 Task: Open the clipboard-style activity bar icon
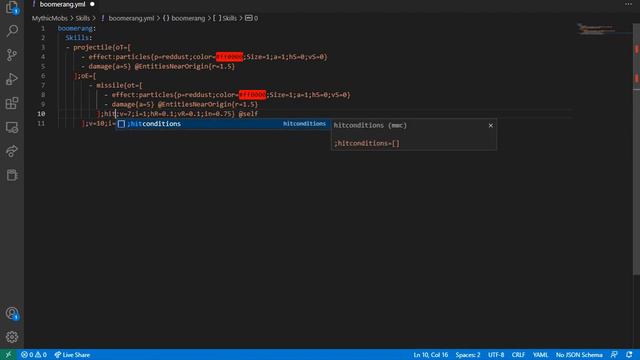pyautogui.click(x=12, y=175)
